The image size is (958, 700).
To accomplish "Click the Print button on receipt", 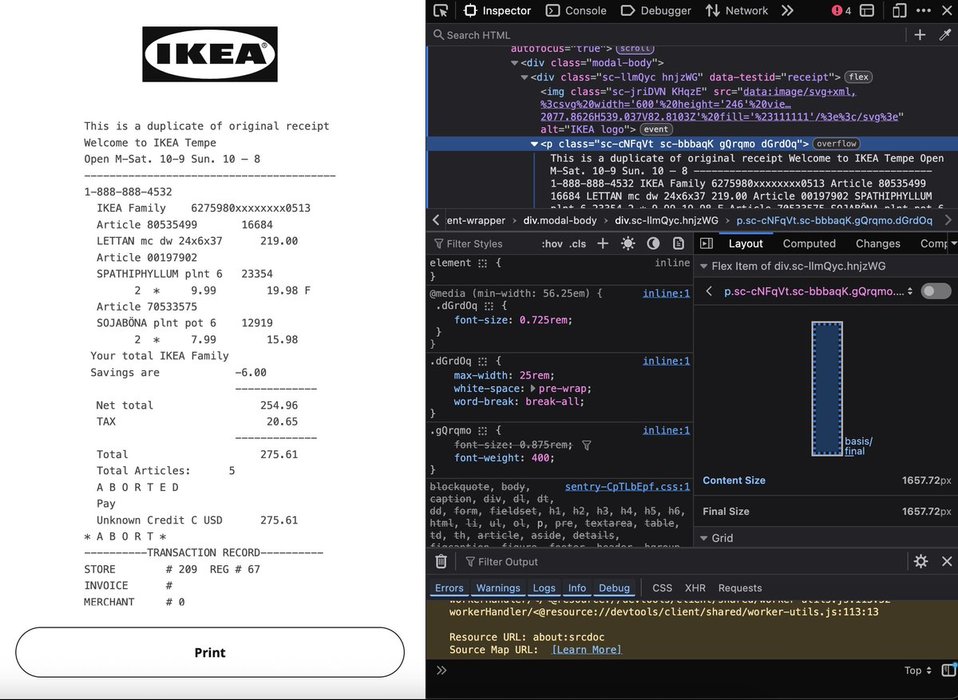I will 210,652.
